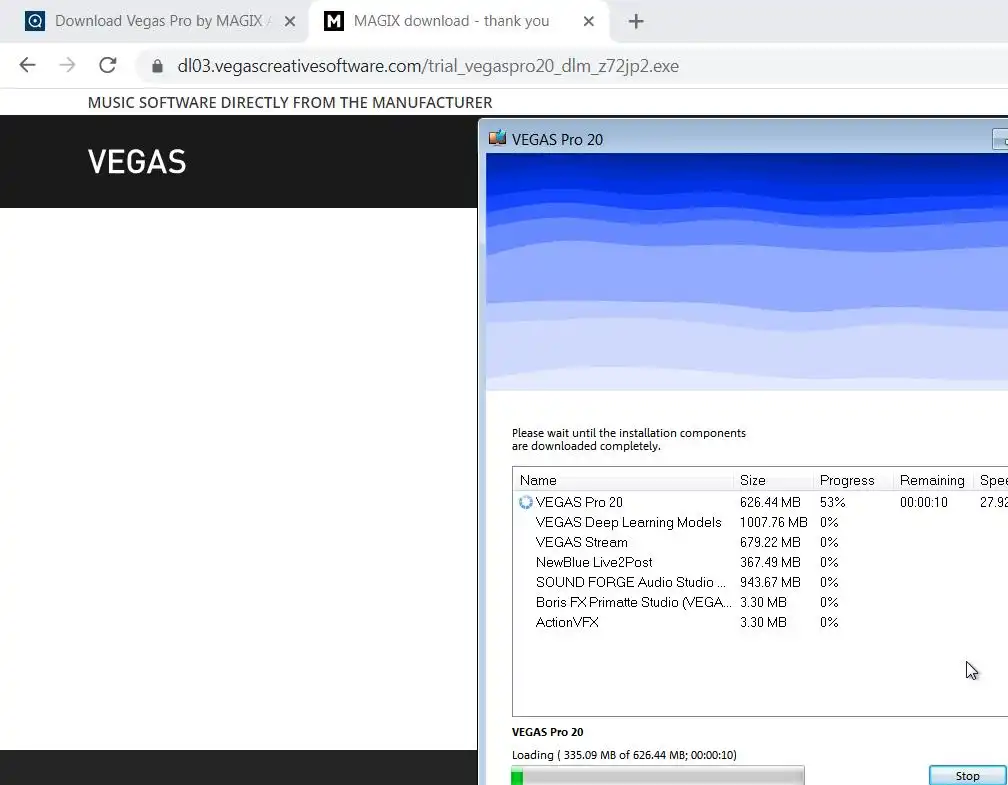Click the 367.49 MB size cell
The image size is (1008, 785).
pos(770,562)
